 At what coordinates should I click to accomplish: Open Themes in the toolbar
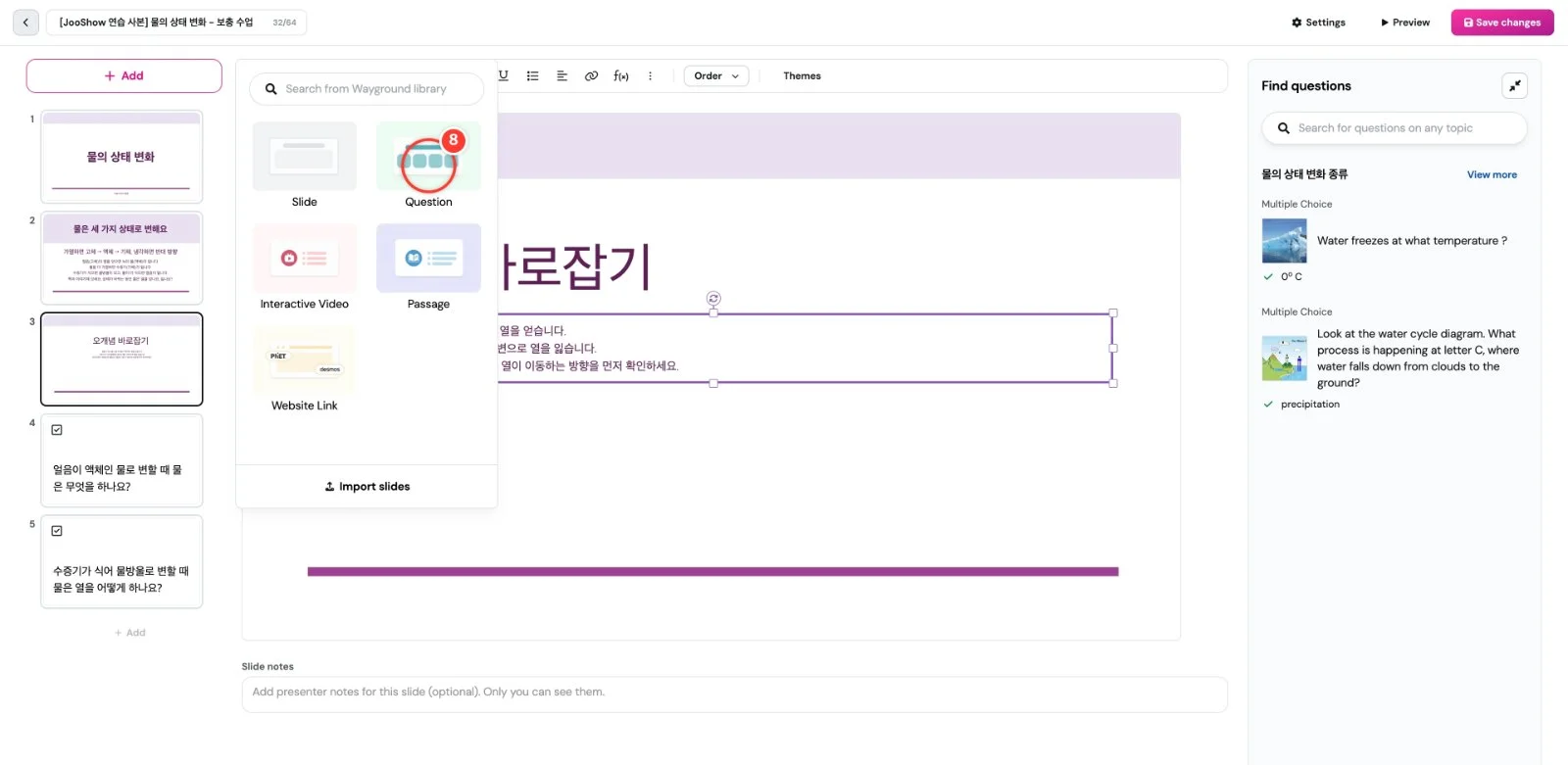(x=802, y=75)
